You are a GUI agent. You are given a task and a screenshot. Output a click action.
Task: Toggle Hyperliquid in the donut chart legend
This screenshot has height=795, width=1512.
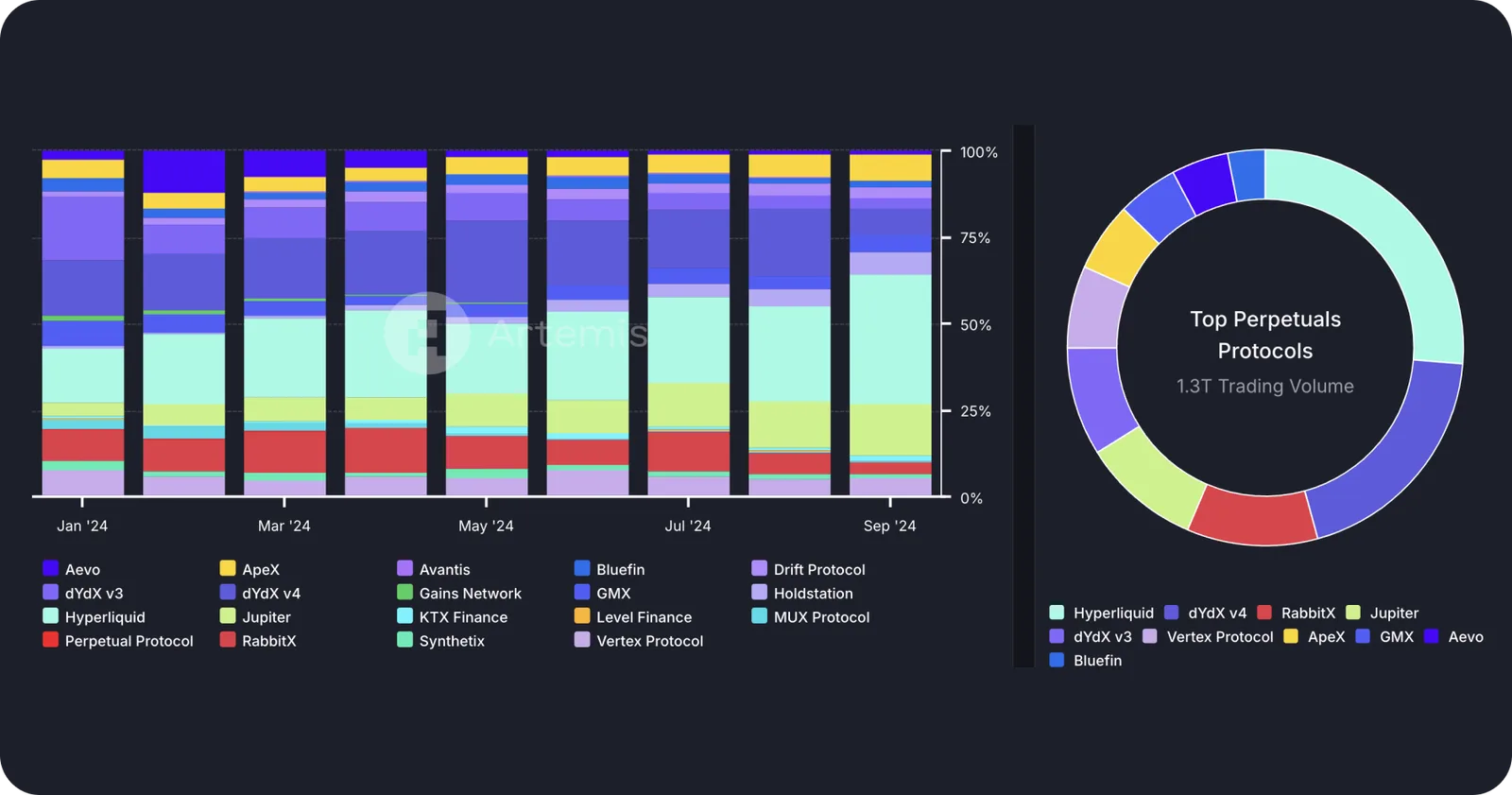pyautogui.click(x=1102, y=613)
